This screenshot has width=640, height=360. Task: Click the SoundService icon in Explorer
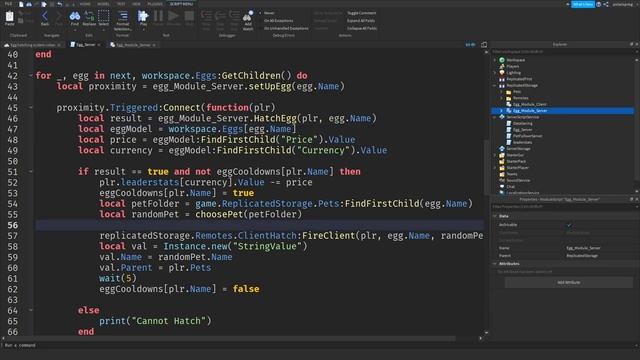pyautogui.click(x=502, y=180)
